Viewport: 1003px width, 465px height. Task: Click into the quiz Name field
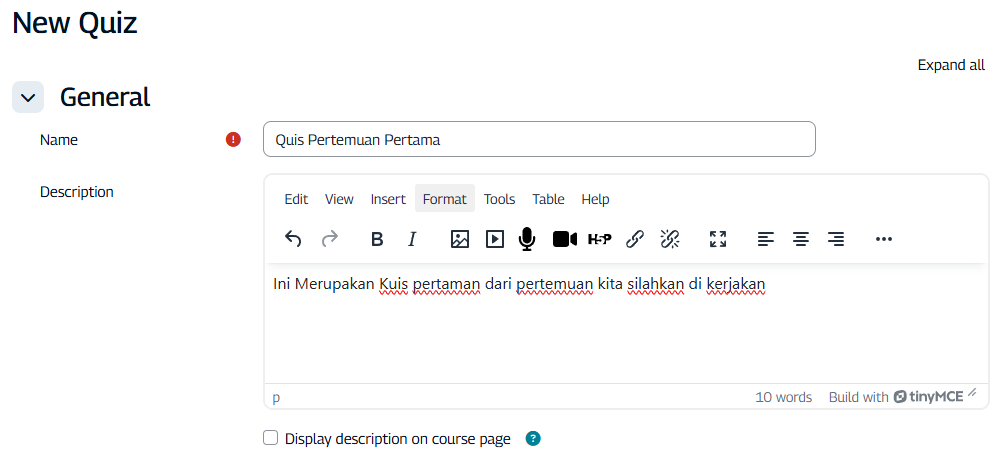coord(539,140)
